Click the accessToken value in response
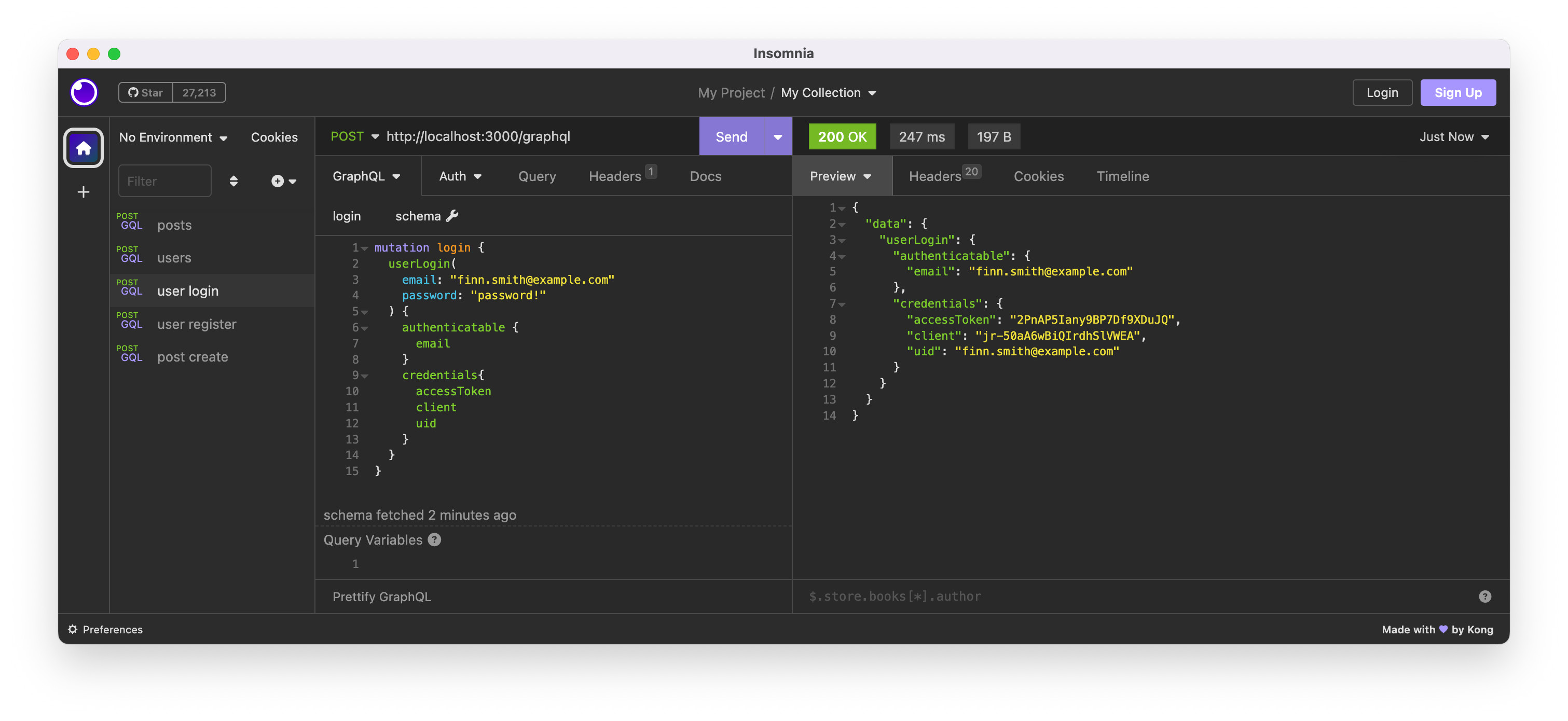Image resolution: width=1568 pixels, height=721 pixels. tap(1091, 320)
